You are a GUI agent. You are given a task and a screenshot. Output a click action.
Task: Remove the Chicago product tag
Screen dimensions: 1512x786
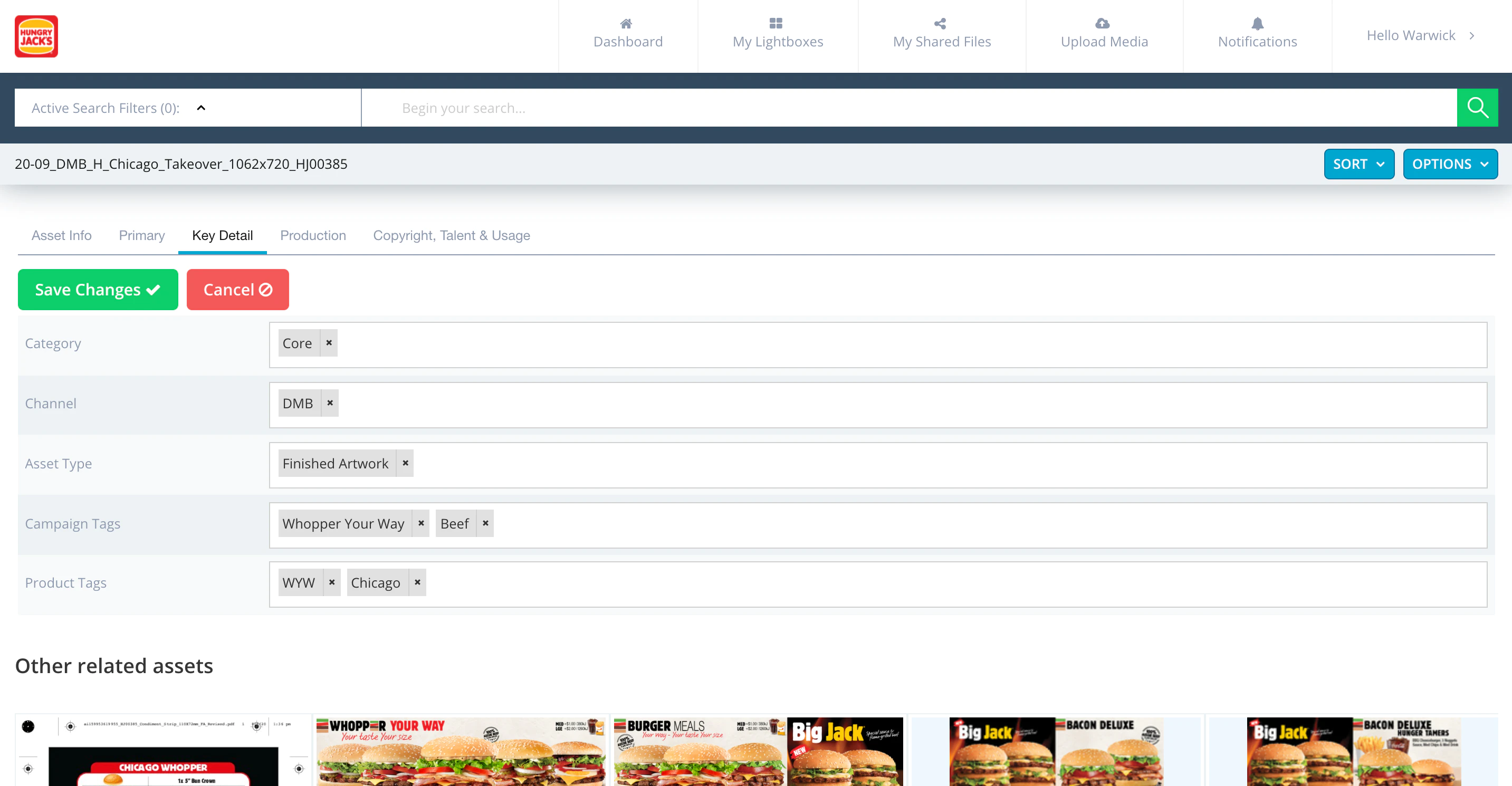point(418,582)
